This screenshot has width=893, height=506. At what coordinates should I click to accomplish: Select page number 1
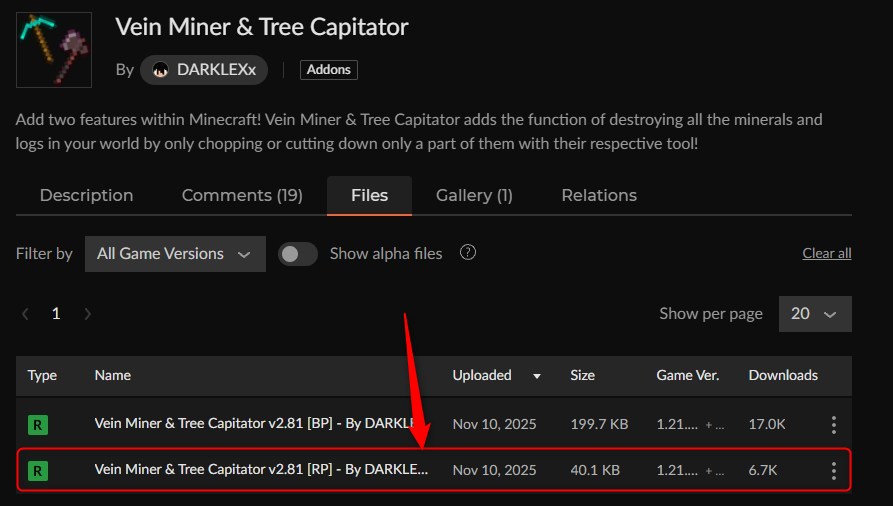coord(56,313)
